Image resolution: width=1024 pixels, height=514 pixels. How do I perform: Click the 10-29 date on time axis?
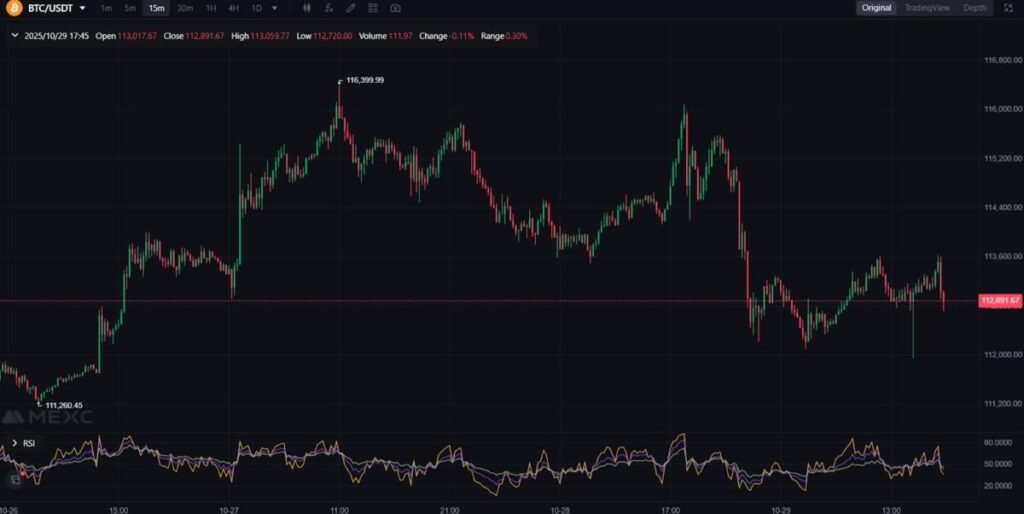tap(781, 509)
